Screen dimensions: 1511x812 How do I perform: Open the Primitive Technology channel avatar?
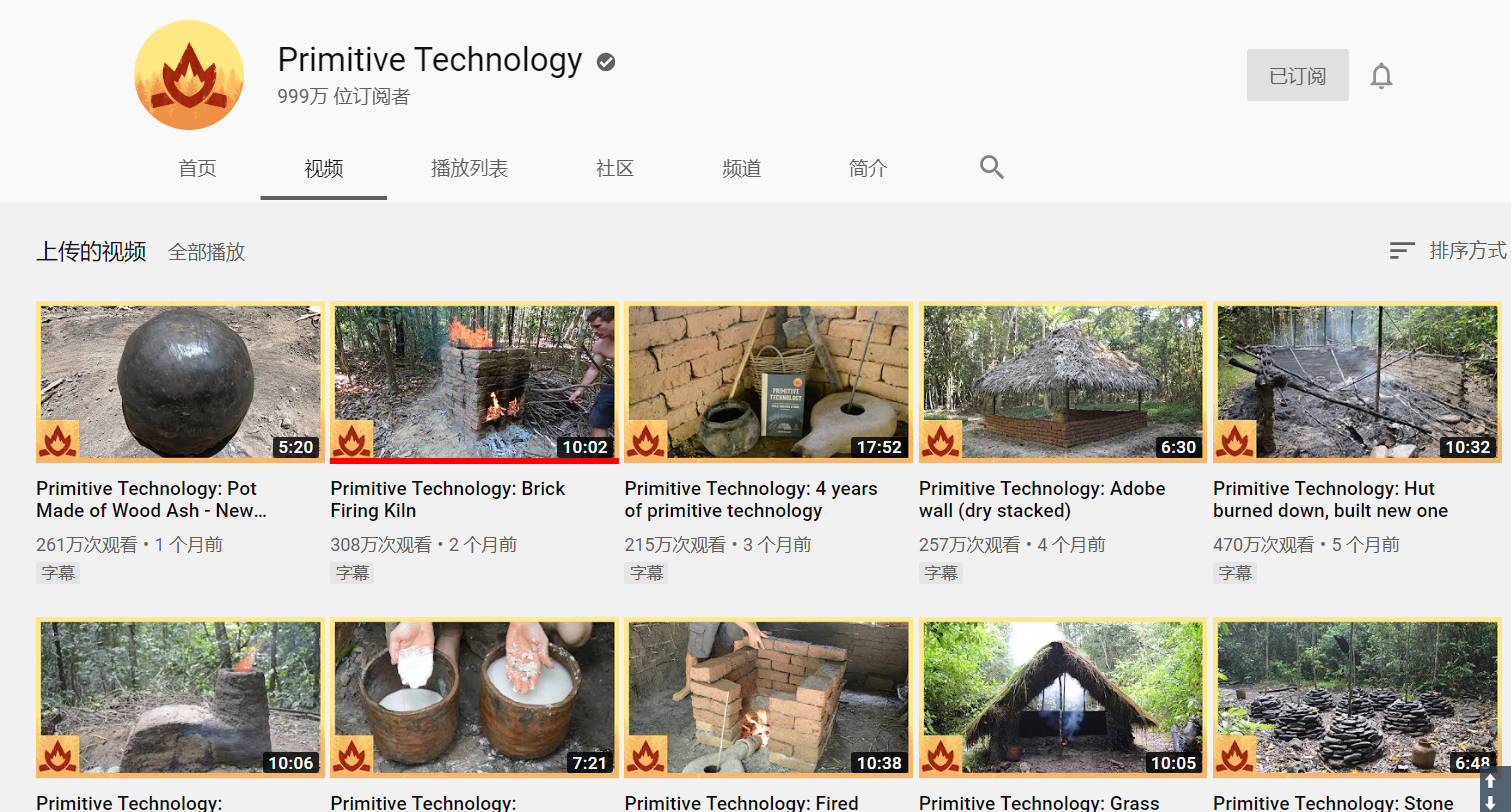pos(188,74)
